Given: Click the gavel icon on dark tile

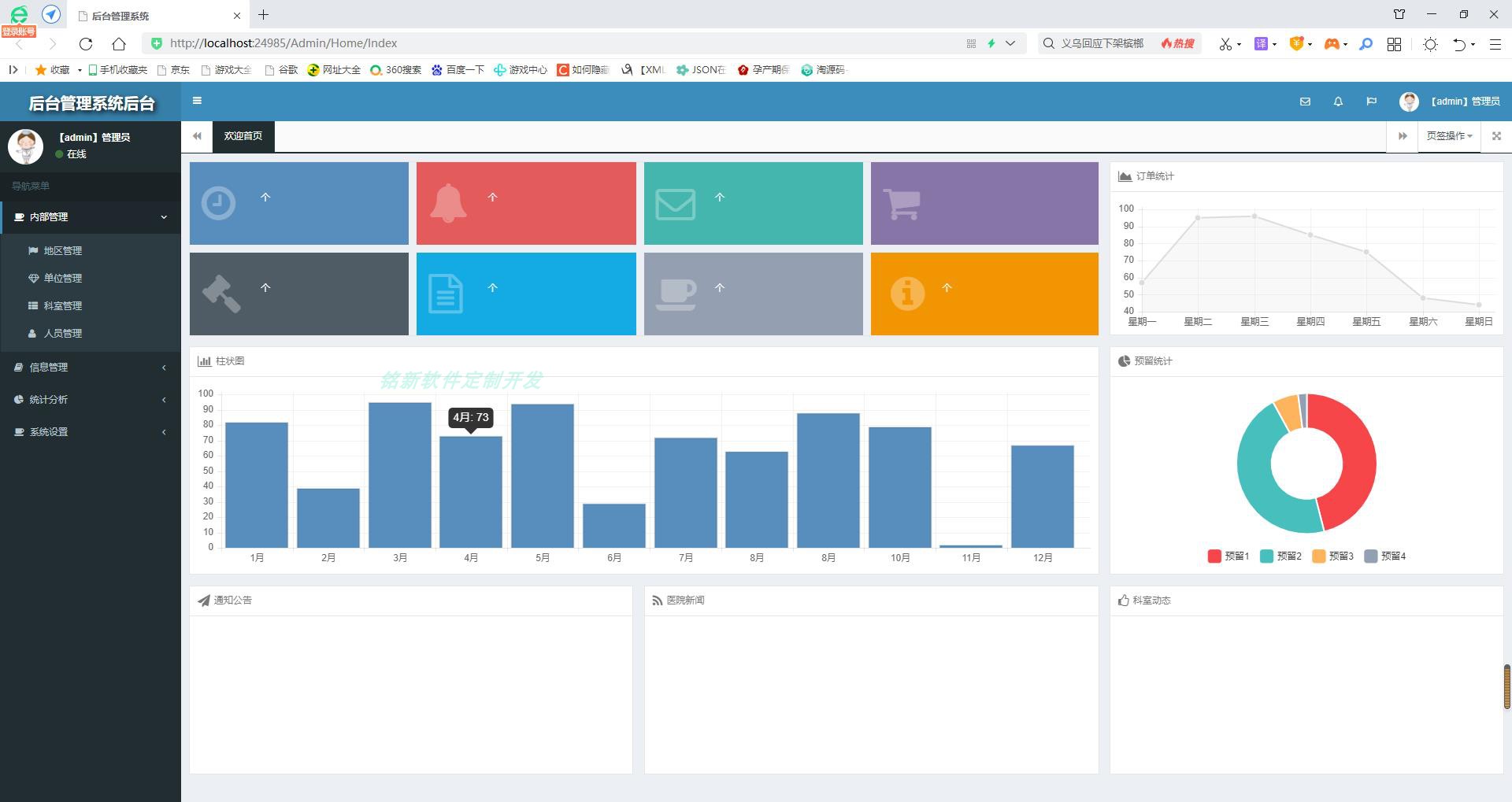Looking at the screenshot, I should tap(221, 294).
